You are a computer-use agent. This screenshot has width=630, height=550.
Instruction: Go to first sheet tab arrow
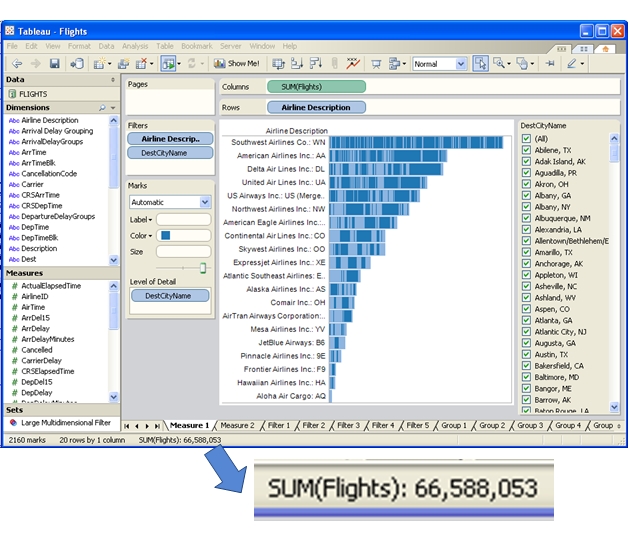point(127,426)
